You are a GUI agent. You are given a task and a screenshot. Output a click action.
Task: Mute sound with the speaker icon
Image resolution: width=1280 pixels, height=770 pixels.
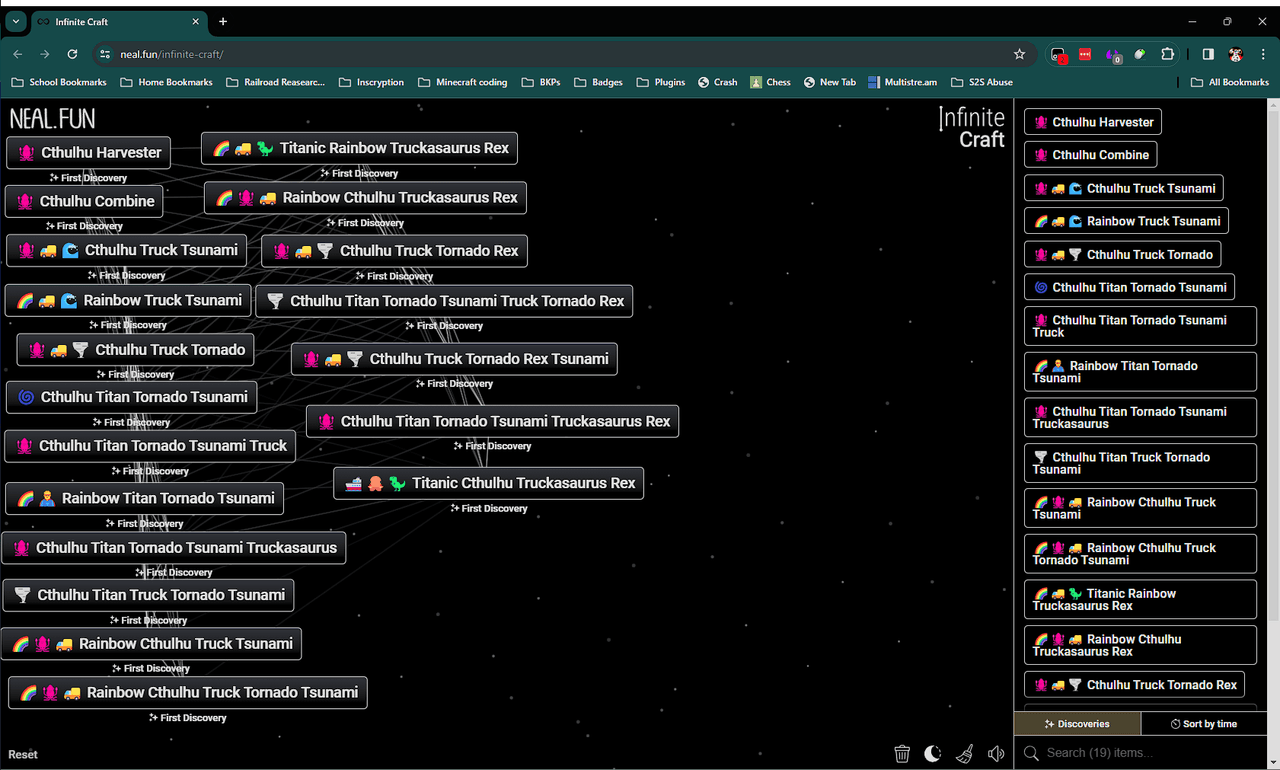996,754
